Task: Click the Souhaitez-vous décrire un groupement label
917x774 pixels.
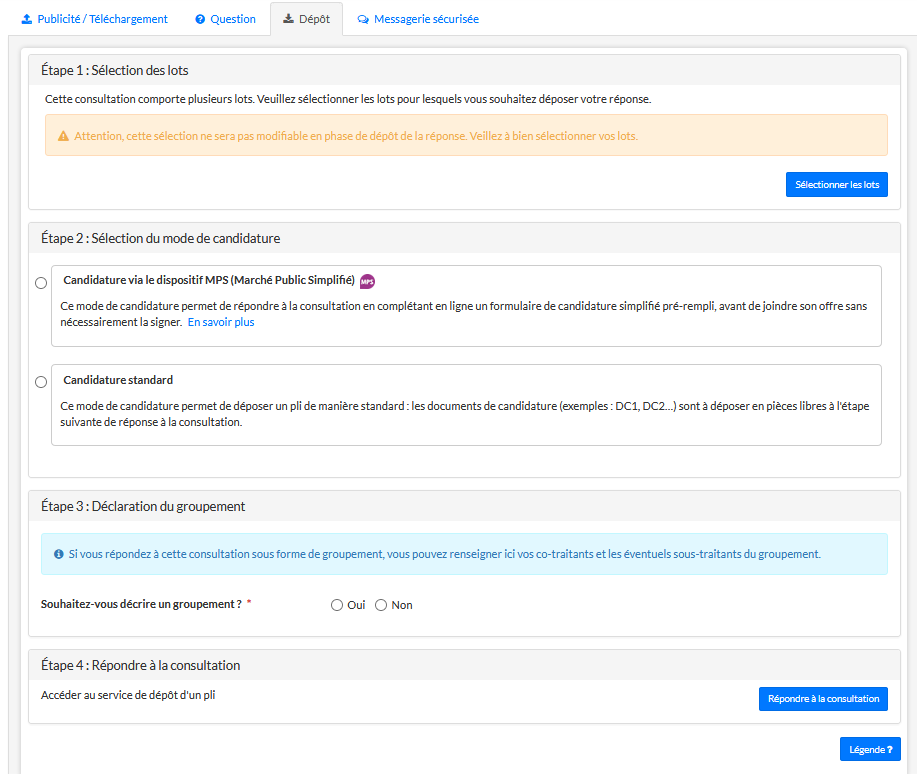Action: pos(141,604)
